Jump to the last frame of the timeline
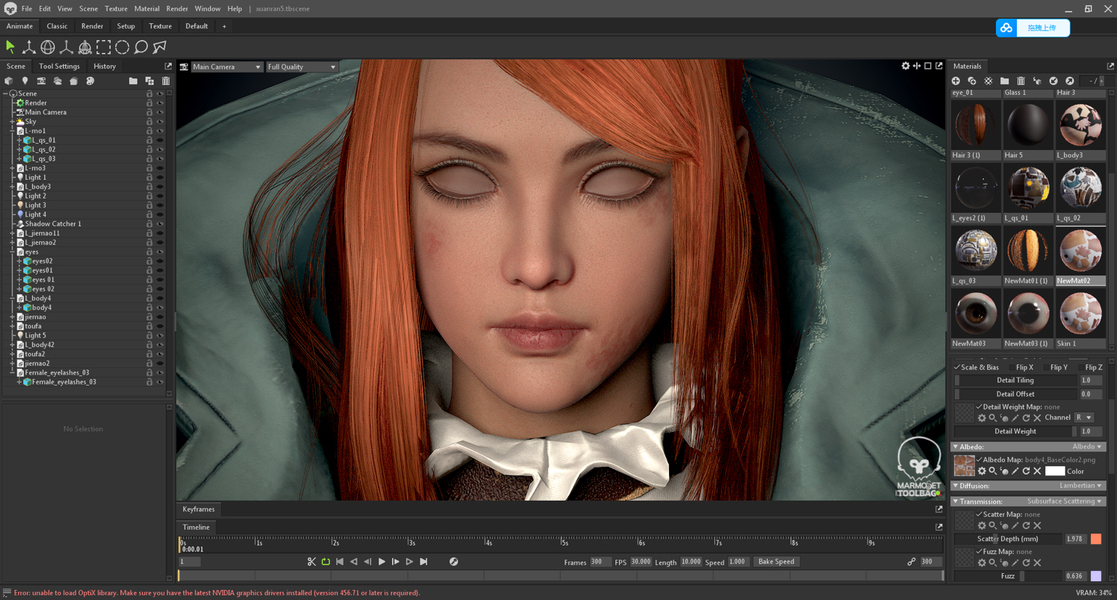 [x=424, y=562]
